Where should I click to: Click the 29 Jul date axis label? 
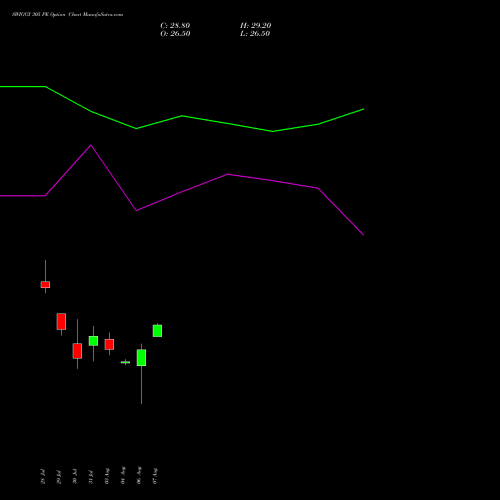point(59,476)
